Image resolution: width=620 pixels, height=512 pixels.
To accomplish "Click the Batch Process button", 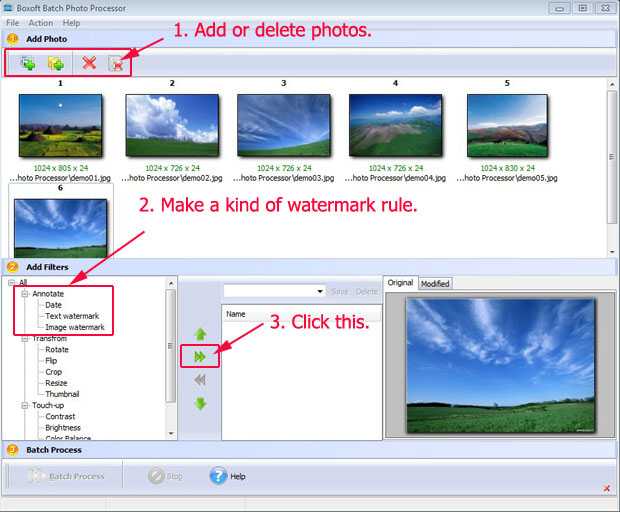I will pos(67,476).
